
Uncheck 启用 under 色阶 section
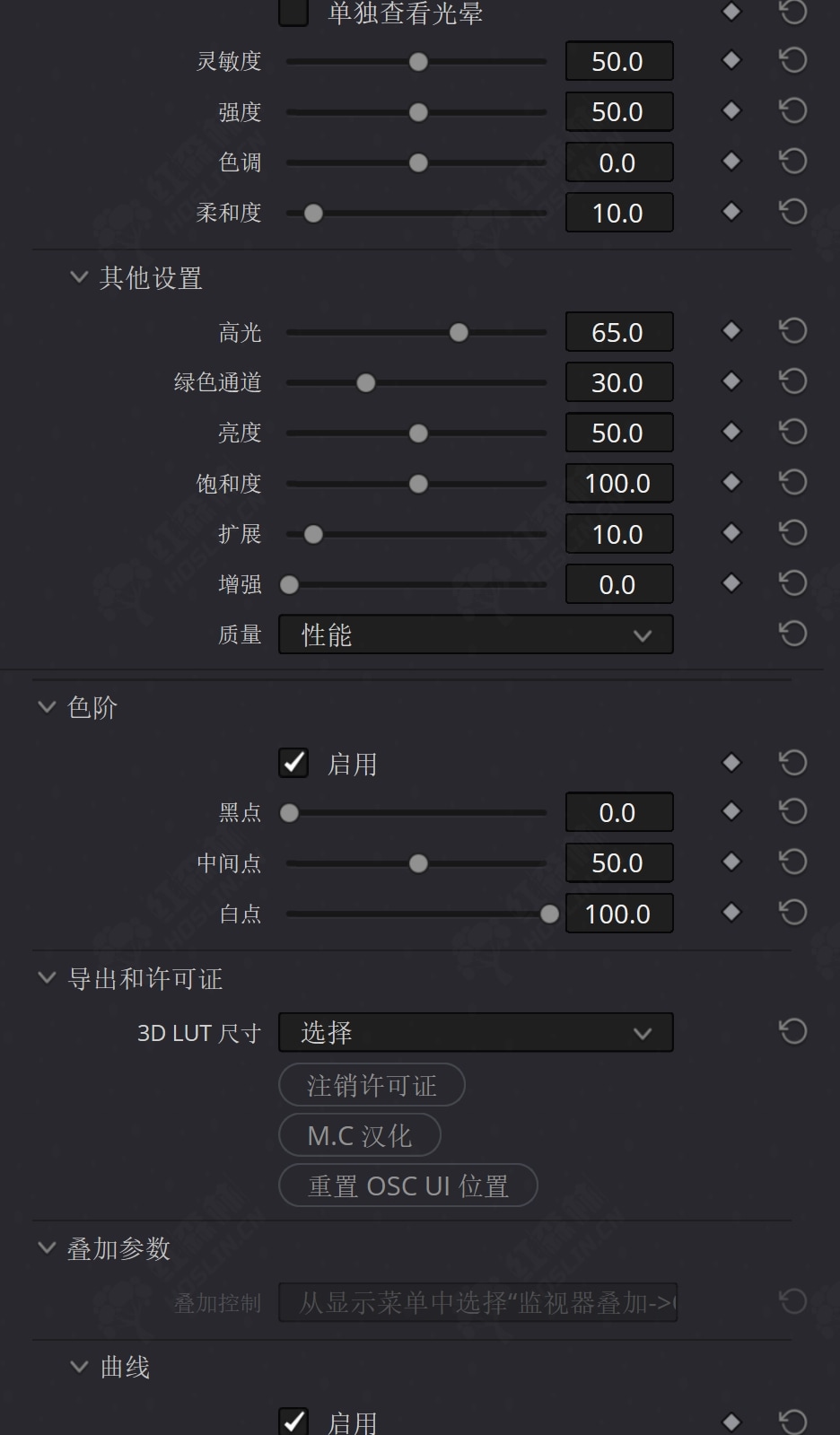click(x=293, y=763)
